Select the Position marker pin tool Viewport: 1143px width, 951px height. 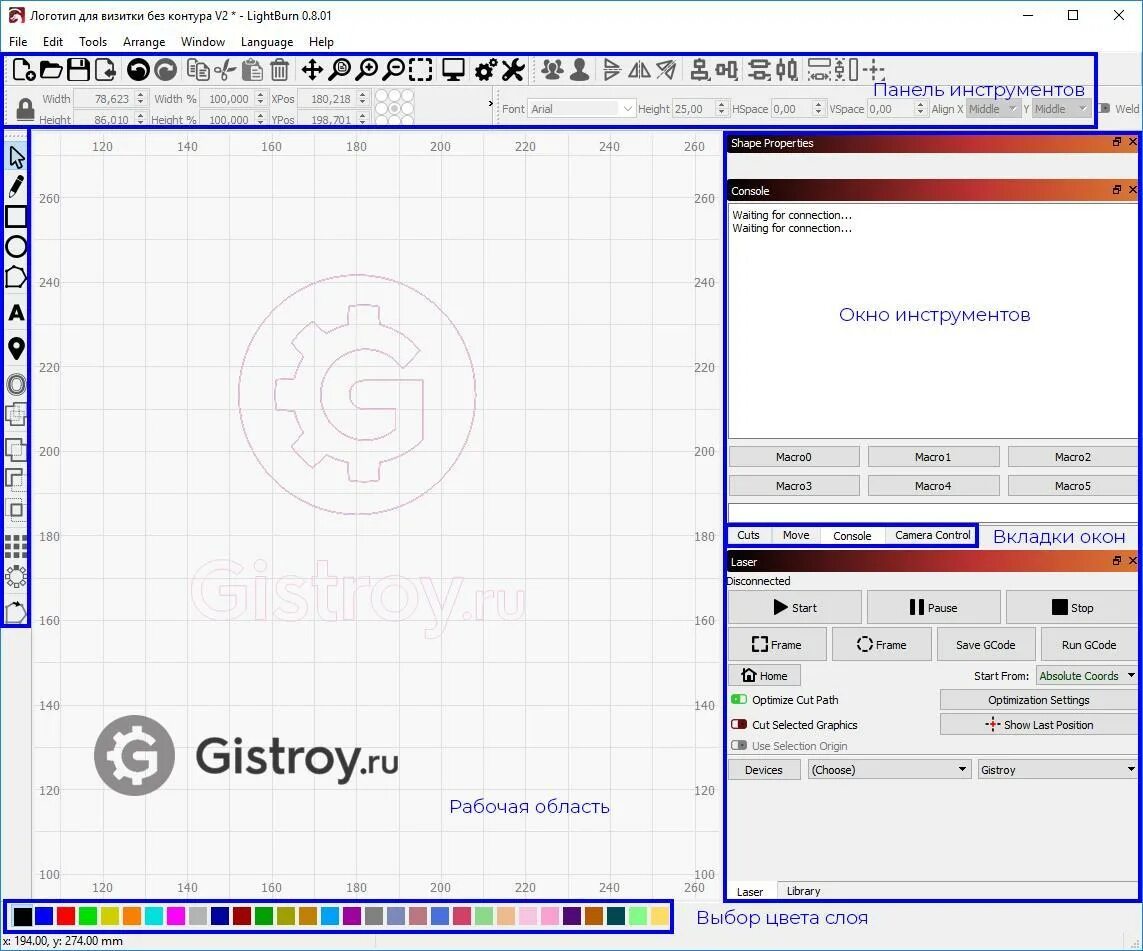(16, 348)
